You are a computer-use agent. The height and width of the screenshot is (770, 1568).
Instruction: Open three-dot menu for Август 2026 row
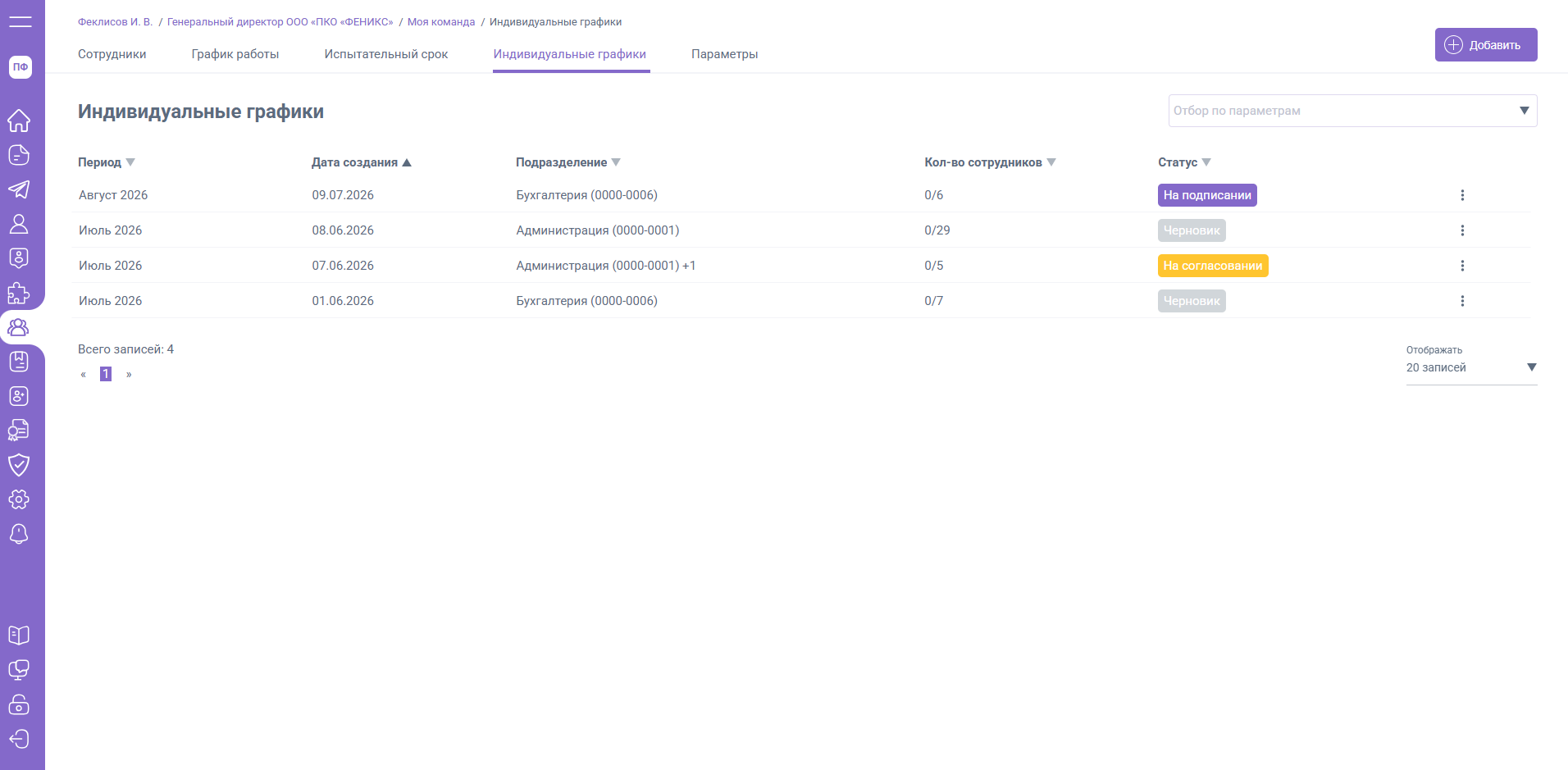point(1462,195)
